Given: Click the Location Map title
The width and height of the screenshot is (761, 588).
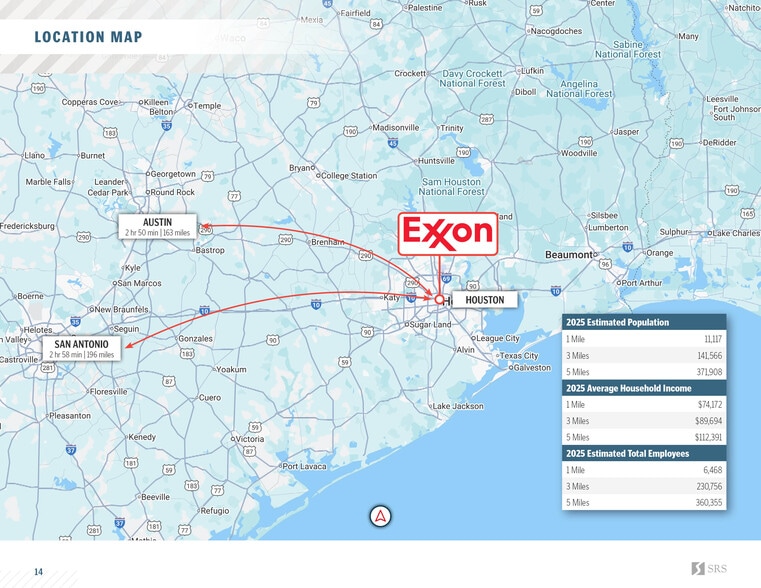Looking at the screenshot, I should coord(88,38).
